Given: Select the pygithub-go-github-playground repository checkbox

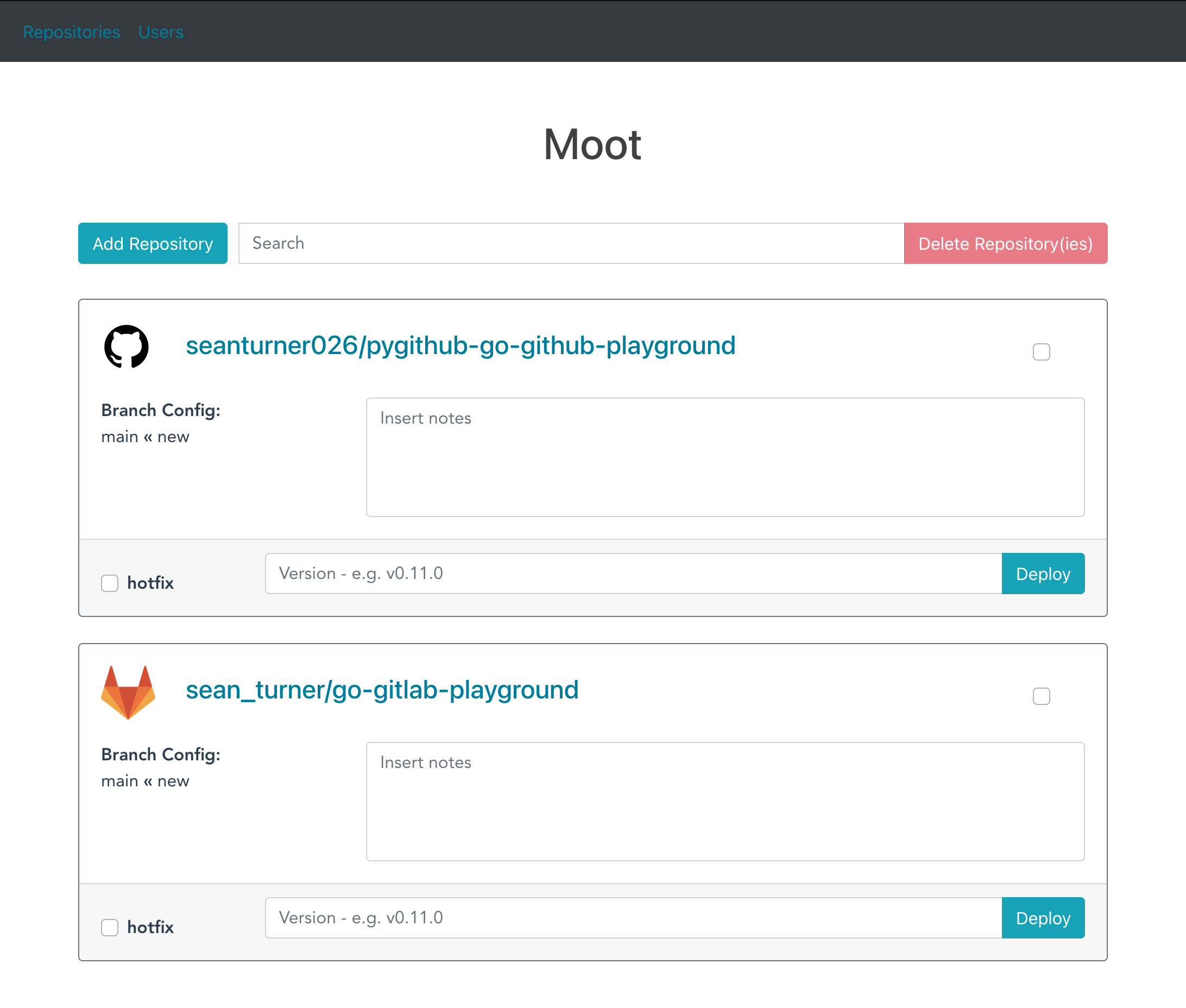Looking at the screenshot, I should point(1041,352).
